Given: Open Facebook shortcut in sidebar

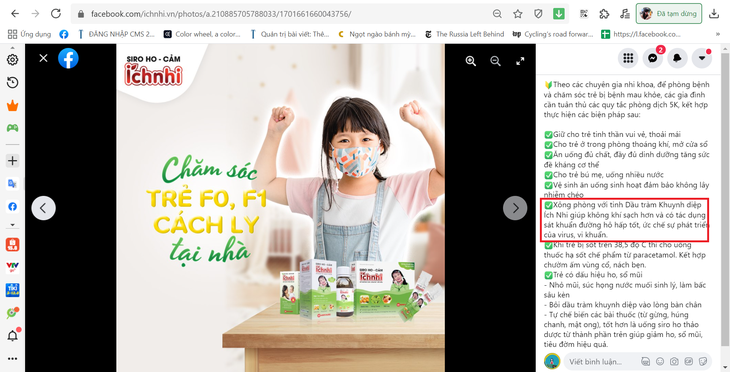Looking at the screenshot, I should click(13, 206).
